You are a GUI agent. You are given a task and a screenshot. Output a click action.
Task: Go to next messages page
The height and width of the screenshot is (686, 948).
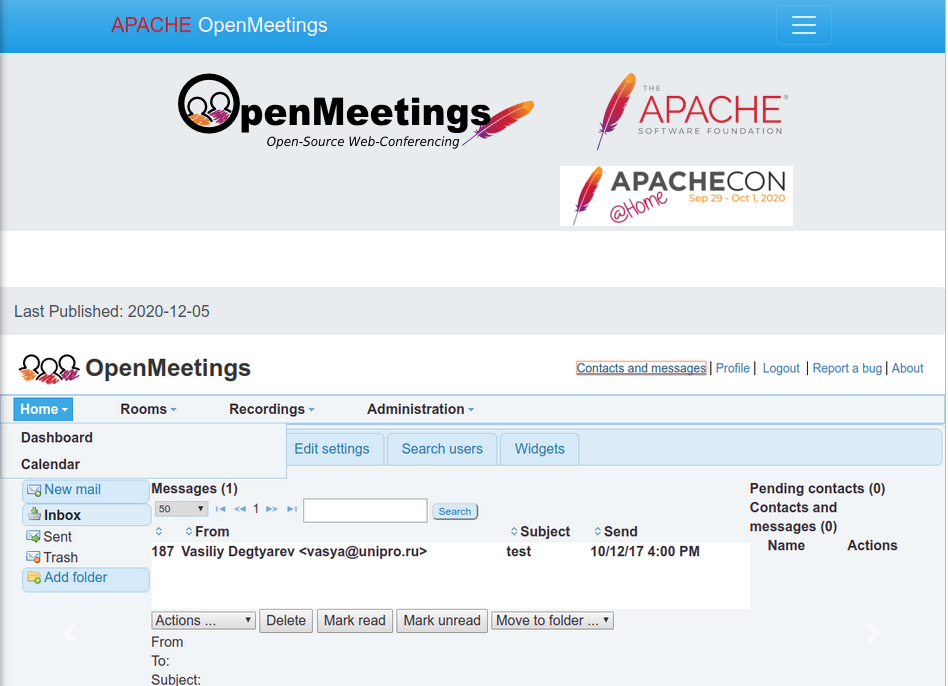272,509
